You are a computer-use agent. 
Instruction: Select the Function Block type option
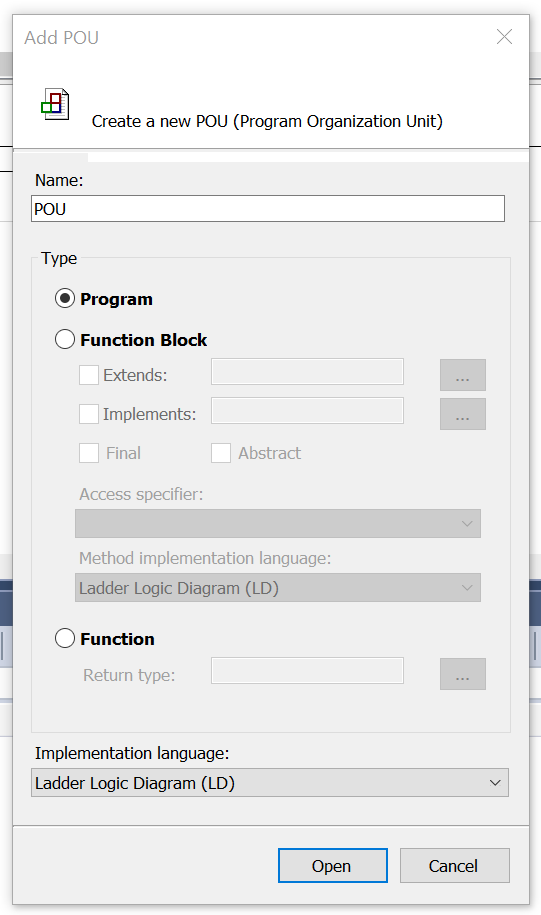(65, 340)
